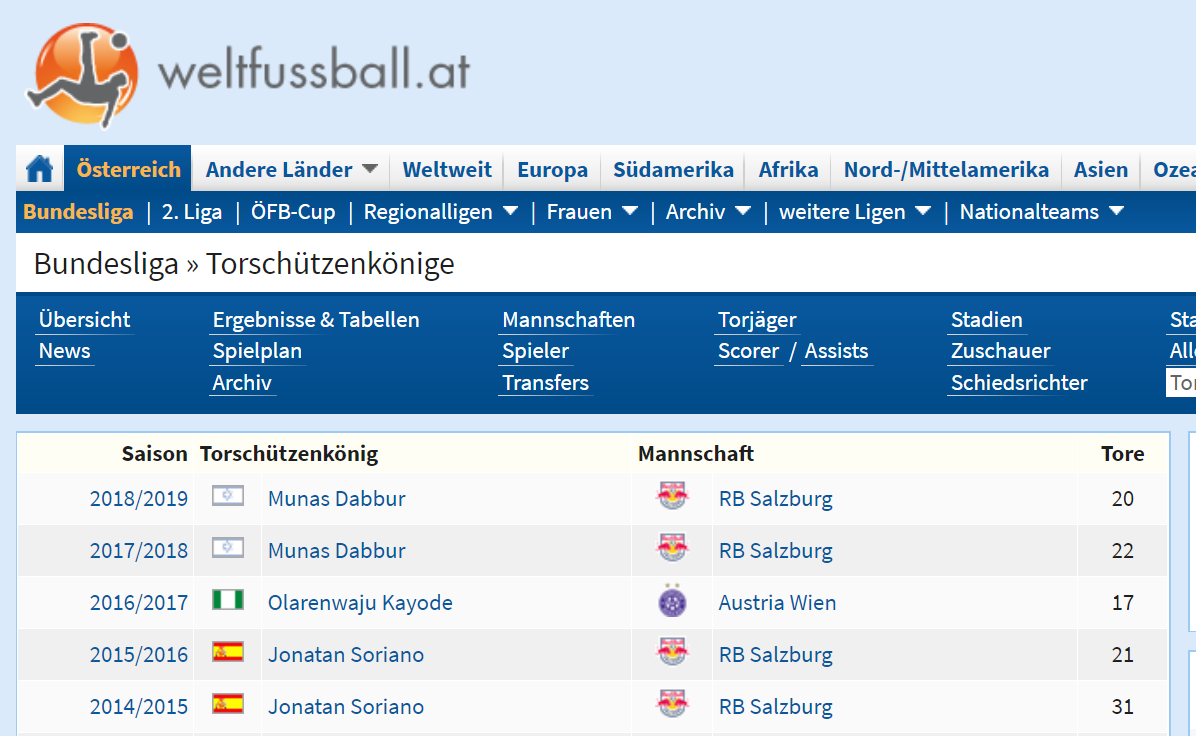
Task: Click the weltfussball.at logo
Action: coord(248,74)
